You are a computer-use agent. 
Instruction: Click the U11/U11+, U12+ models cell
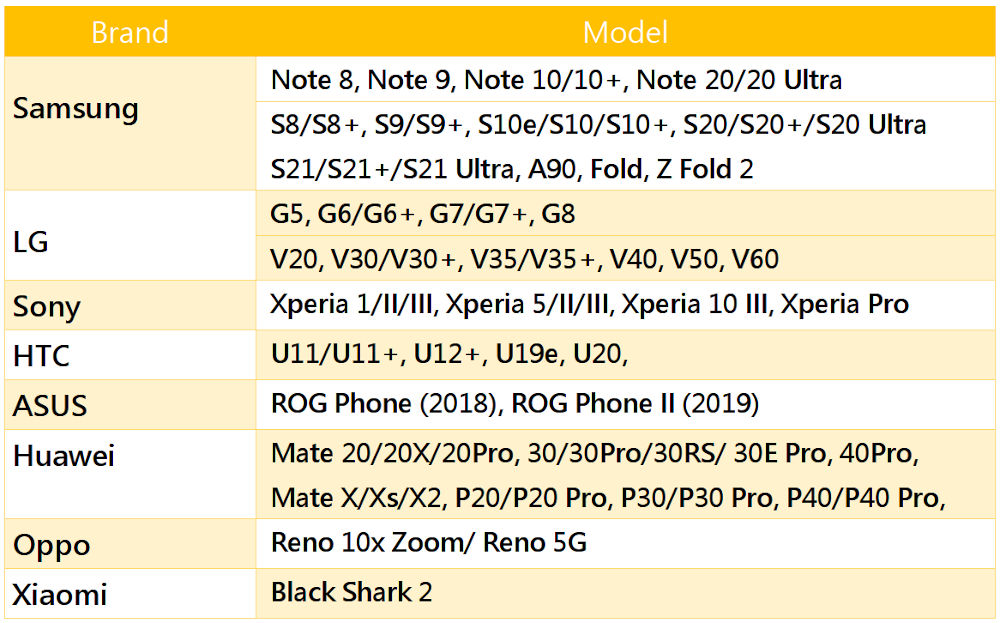(x=626, y=355)
